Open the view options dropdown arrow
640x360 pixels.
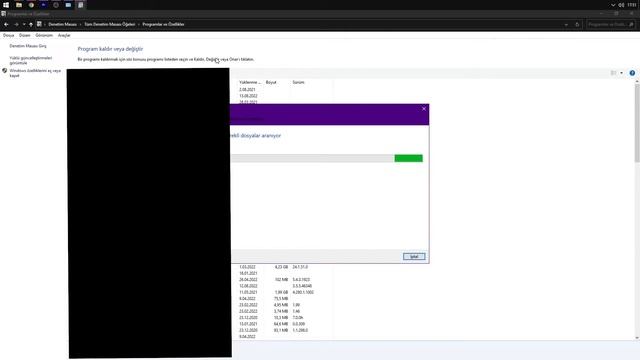click(x=622, y=73)
